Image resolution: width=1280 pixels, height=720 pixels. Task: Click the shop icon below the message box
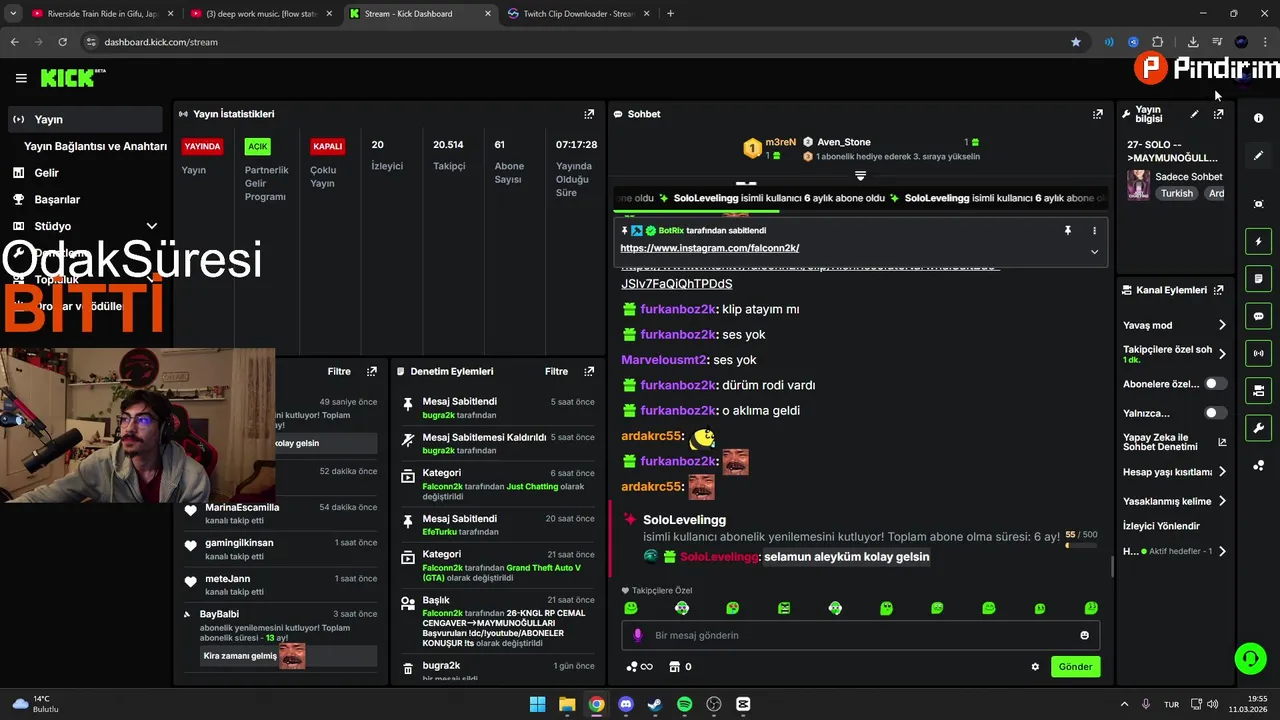point(675,667)
